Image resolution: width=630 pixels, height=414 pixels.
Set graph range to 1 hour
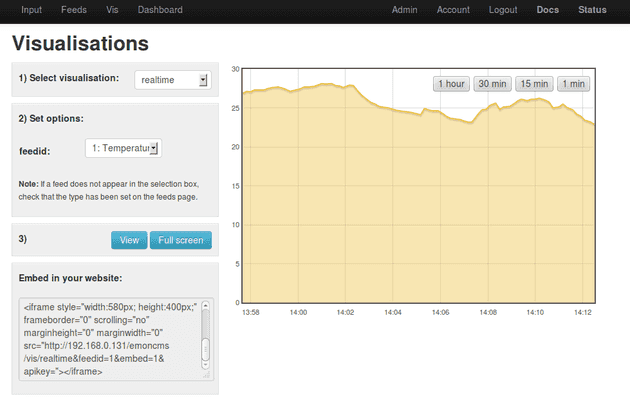pos(450,84)
